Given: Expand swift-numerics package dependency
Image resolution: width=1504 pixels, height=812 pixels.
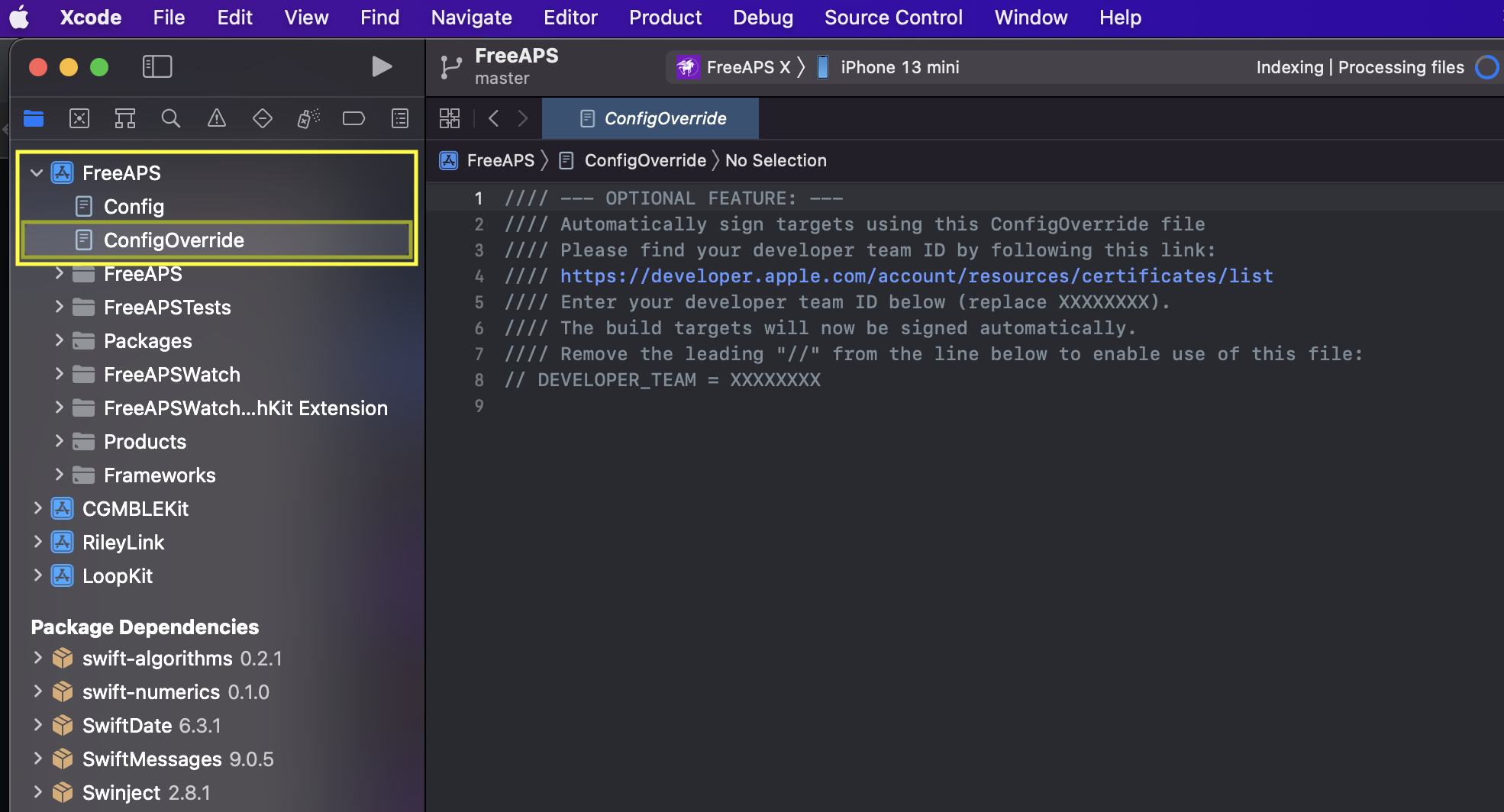Looking at the screenshot, I should click(37, 691).
